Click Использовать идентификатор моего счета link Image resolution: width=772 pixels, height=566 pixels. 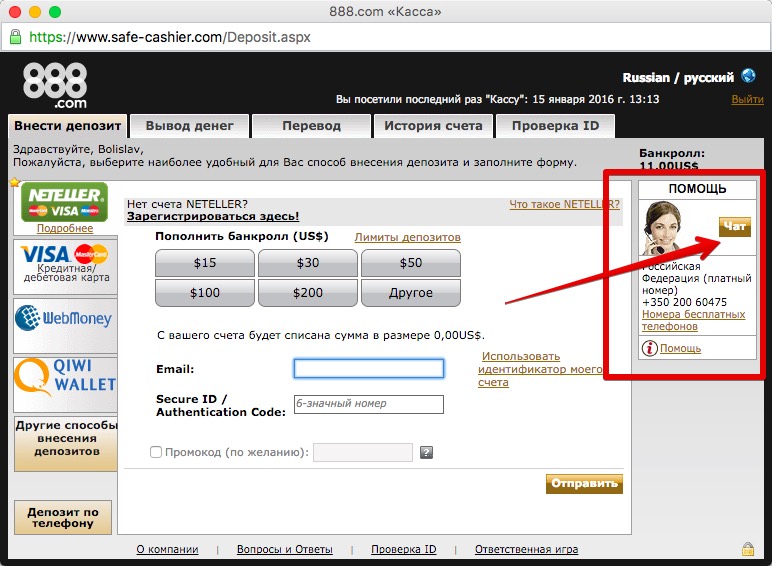pyautogui.click(x=540, y=369)
